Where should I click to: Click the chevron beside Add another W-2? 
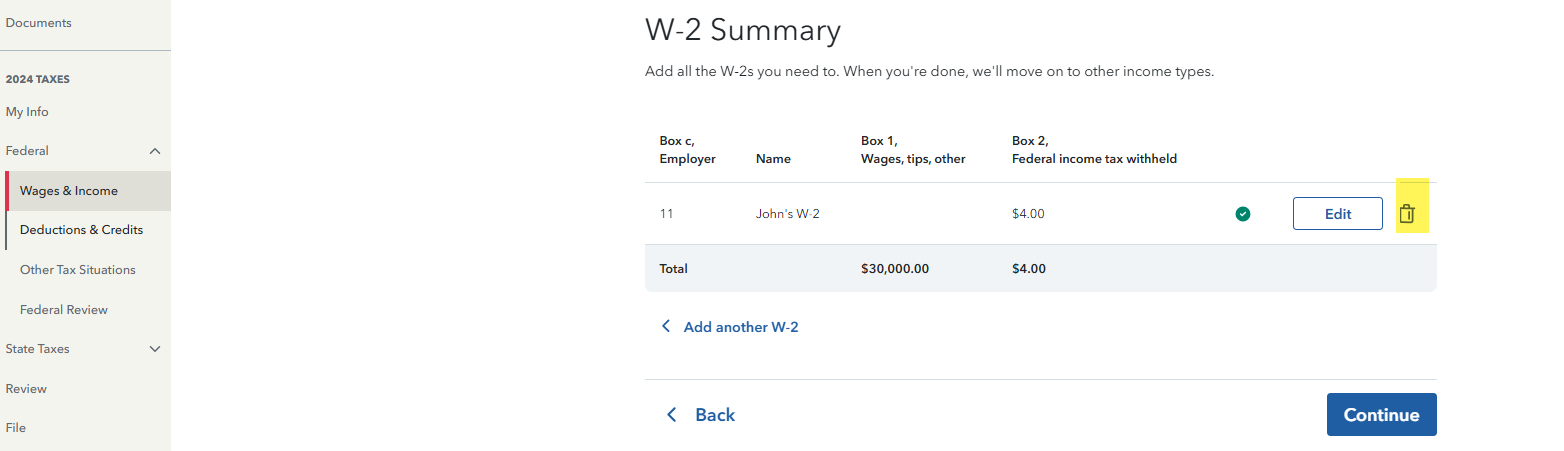[x=666, y=327]
